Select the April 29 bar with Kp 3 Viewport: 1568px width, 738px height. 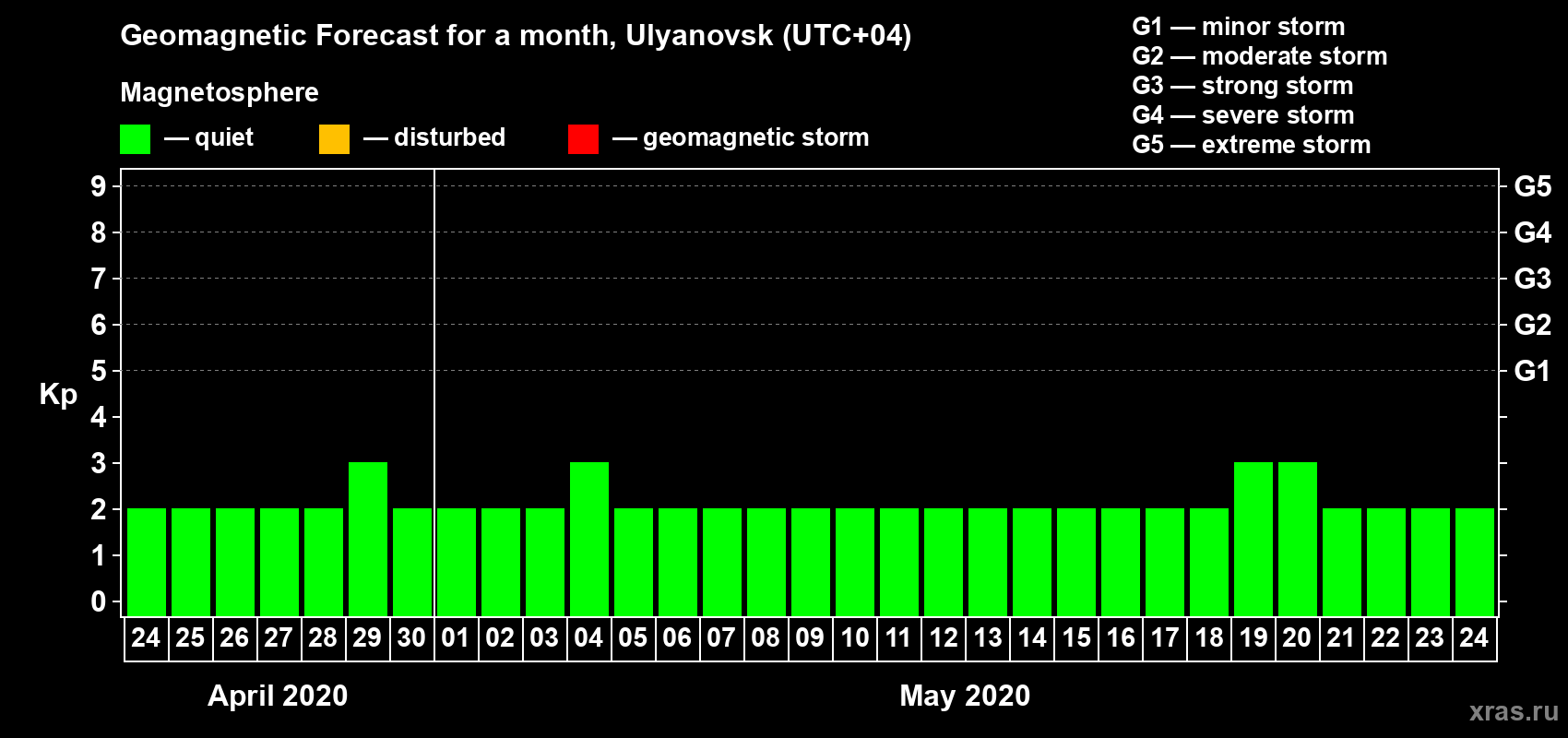tap(368, 539)
